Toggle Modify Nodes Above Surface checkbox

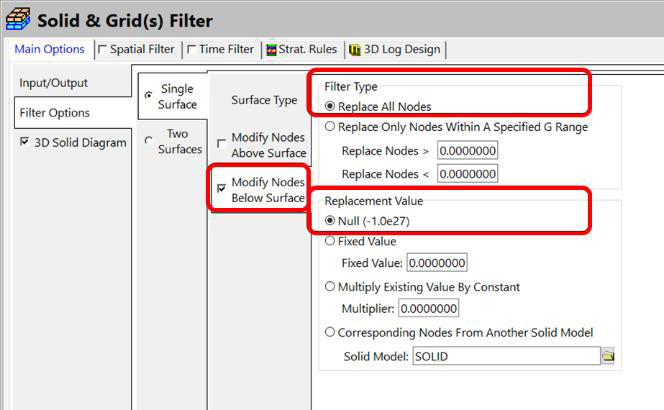point(221,145)
